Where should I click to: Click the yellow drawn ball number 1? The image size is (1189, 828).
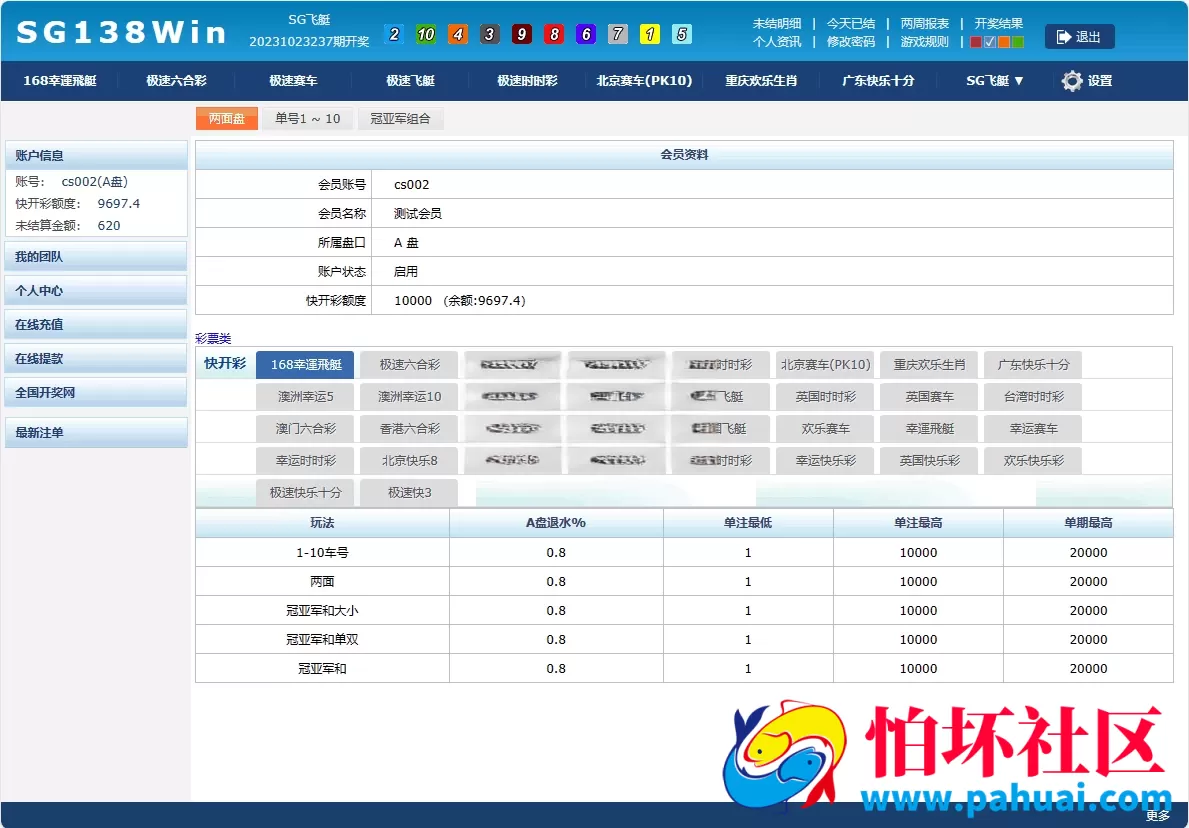(x=650, y=34)
